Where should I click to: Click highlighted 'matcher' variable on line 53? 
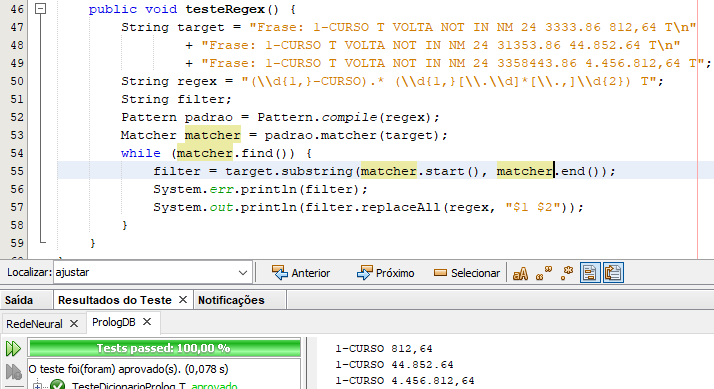(x=213, y=135)
